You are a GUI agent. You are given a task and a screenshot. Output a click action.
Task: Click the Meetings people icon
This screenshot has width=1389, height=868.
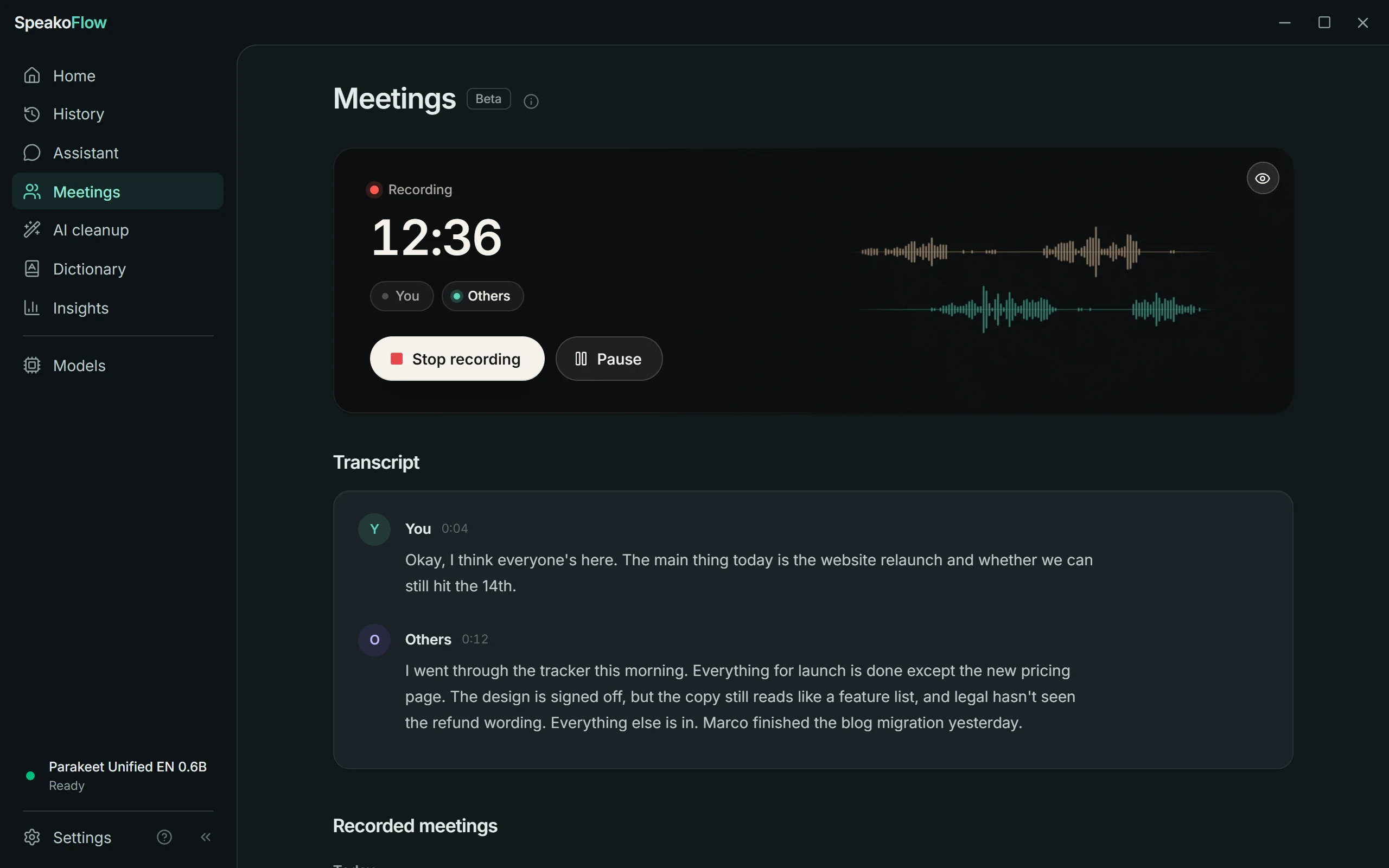32,191
